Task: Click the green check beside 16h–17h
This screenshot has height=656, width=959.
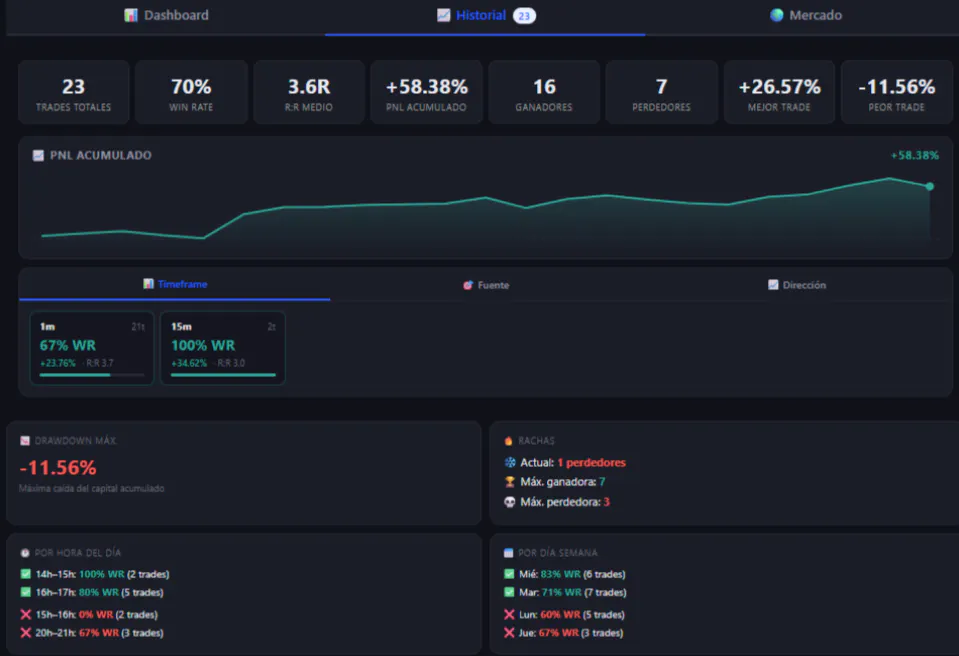Action: click(x=26, y=592)
